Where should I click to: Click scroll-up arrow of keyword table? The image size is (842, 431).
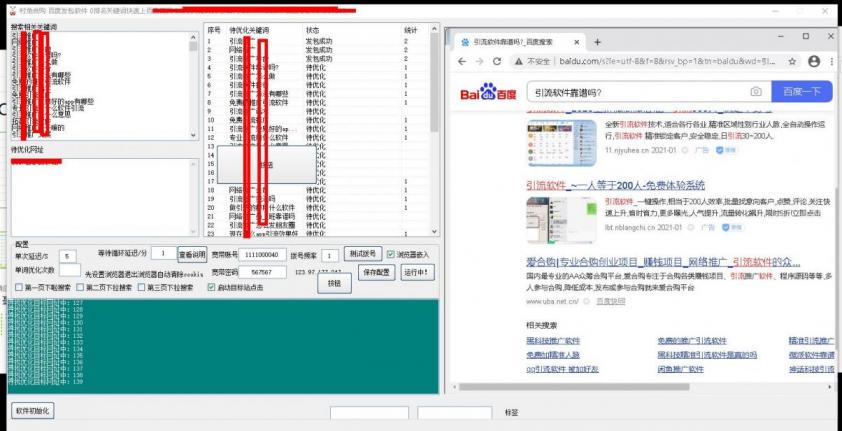point(434,28)
